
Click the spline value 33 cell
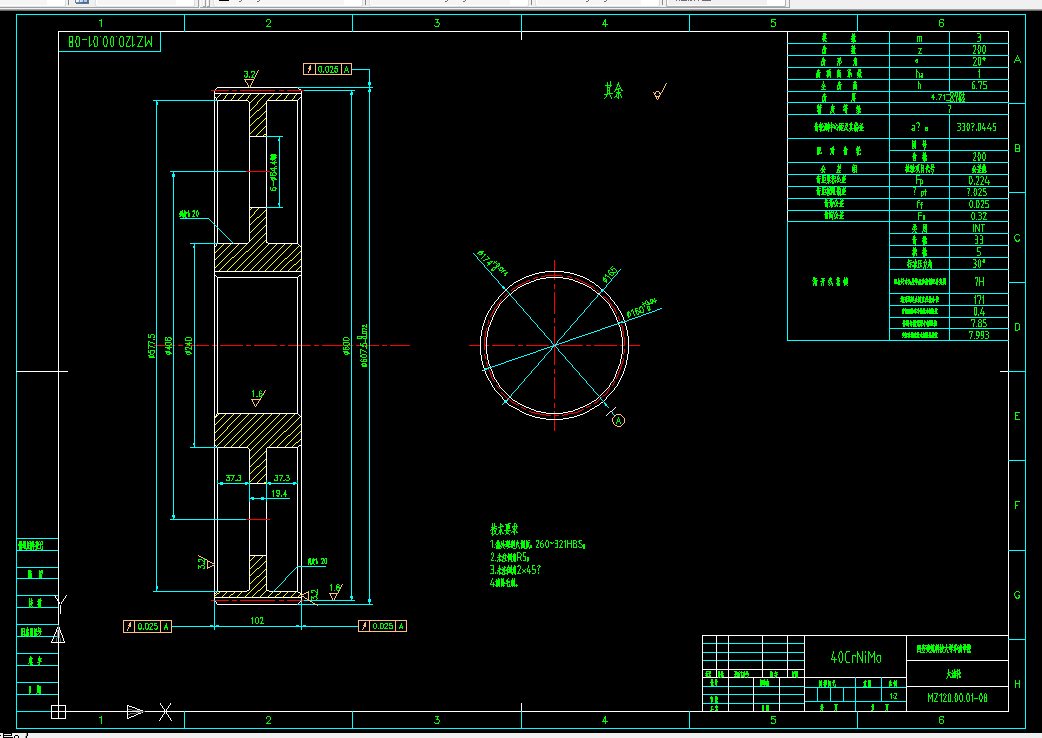click(x=979, y=240)
